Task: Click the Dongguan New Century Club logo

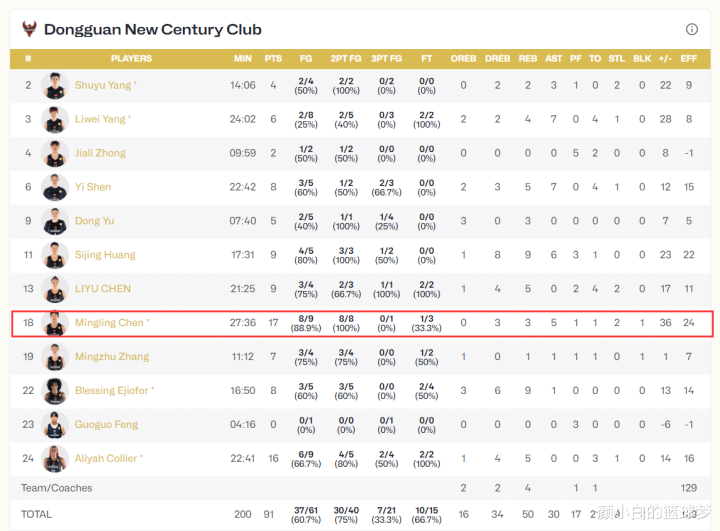Action: (27, 29)
